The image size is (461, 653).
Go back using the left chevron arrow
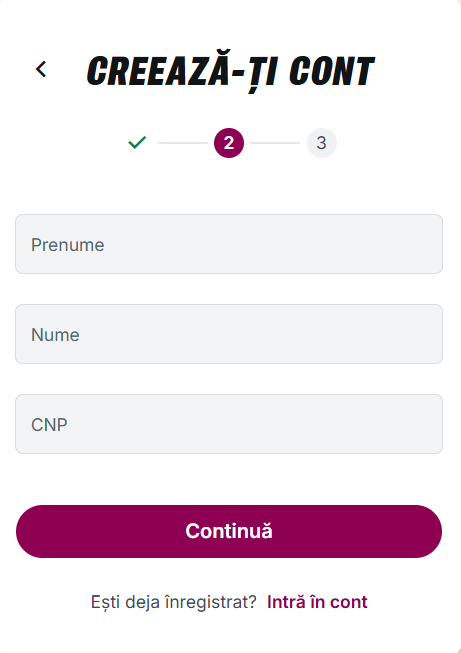41,69
